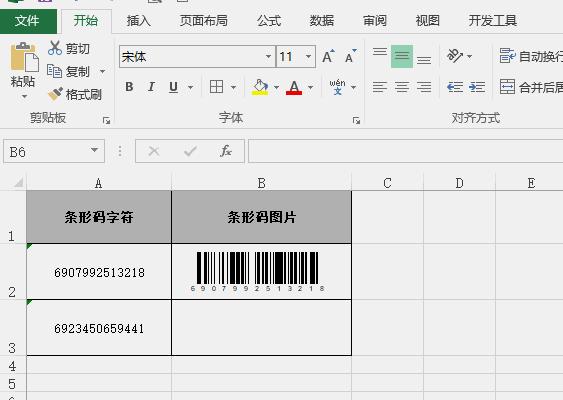
Task: Select cell with 6923450659441
Action: [99, 328]
